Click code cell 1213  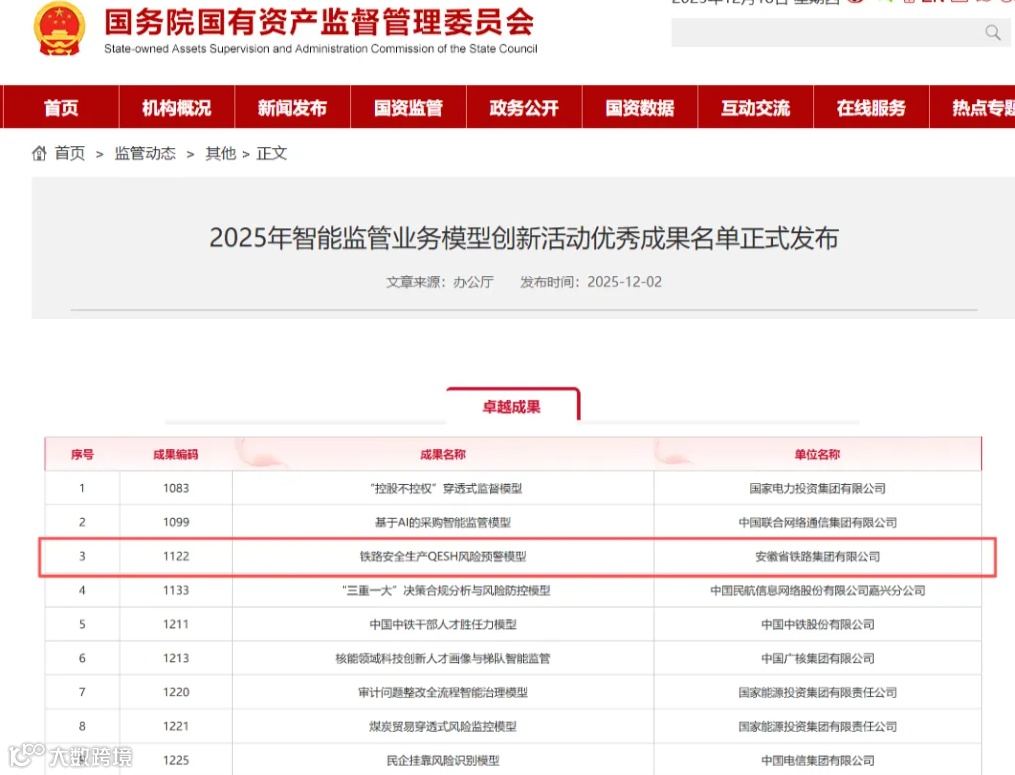coord(176,658)
